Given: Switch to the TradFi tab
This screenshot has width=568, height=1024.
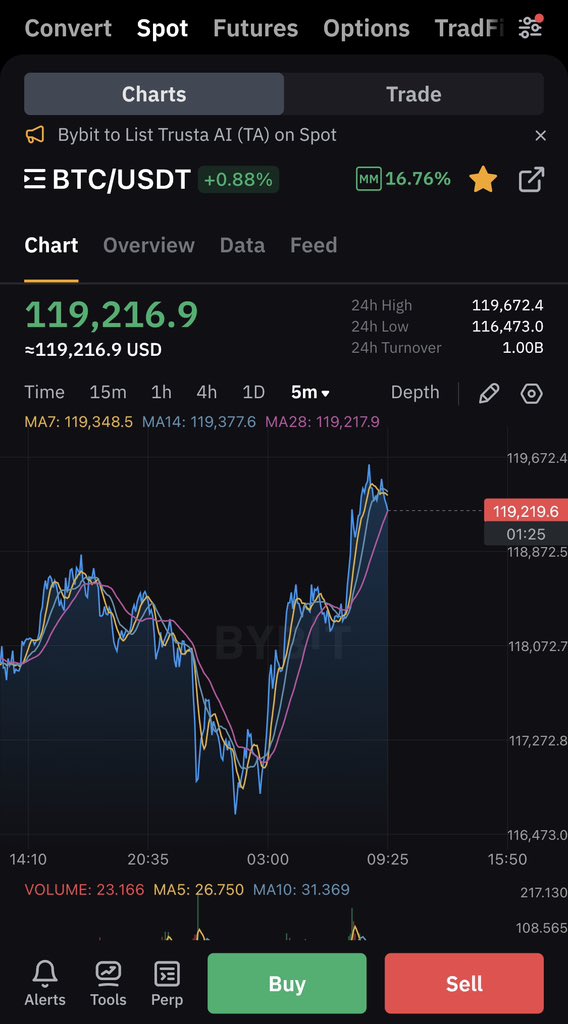Looking at the screenshot, I should point(469,28).
